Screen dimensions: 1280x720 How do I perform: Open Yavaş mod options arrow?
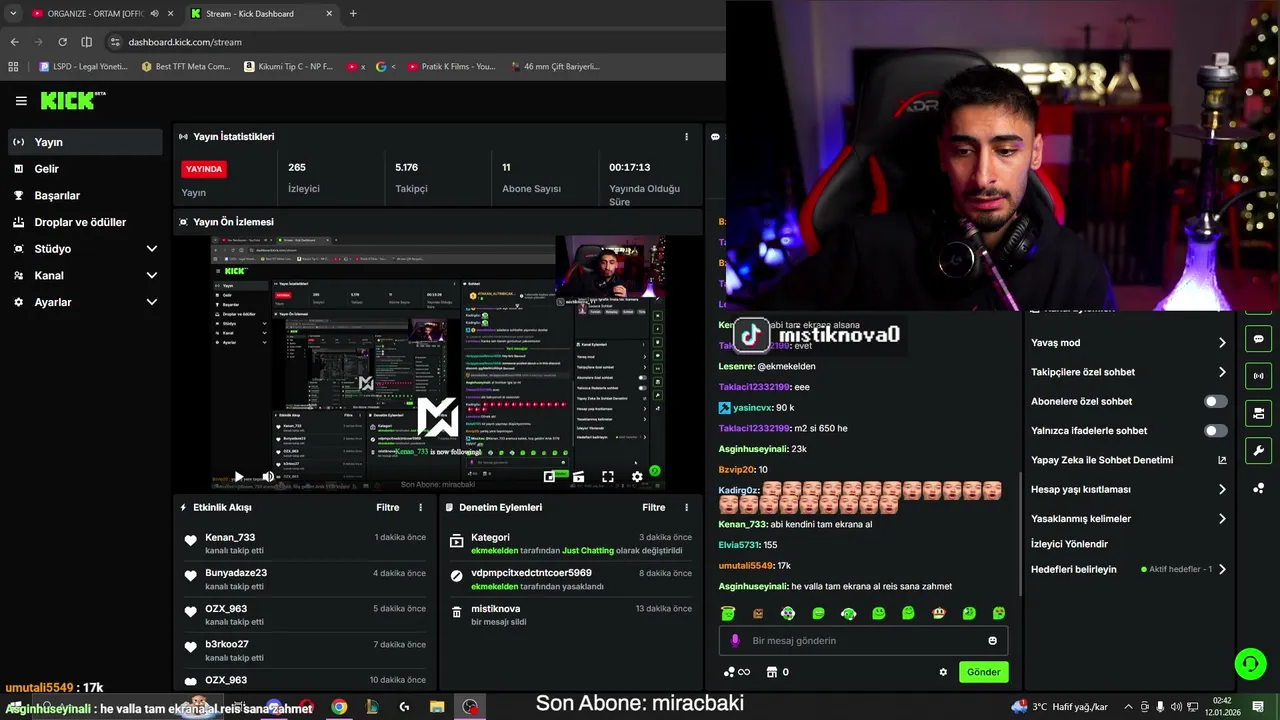pos(1222,343)
